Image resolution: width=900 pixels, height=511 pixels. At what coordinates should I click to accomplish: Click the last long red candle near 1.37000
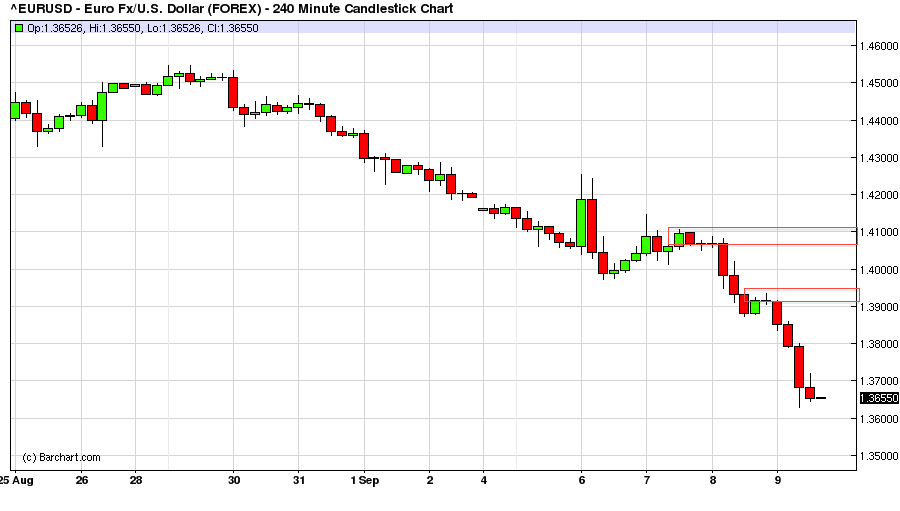click(799, 367)
